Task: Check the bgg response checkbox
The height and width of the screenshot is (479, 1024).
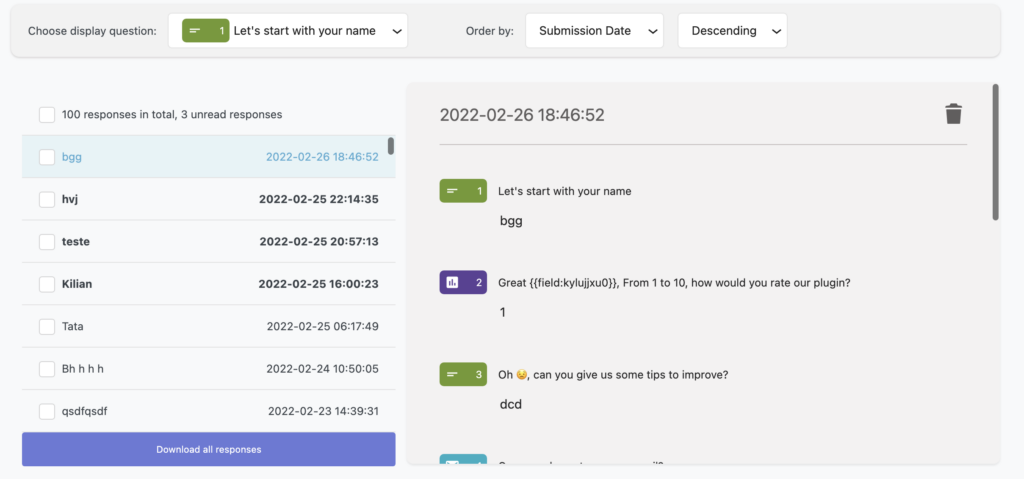Action: tap(47, 157)
